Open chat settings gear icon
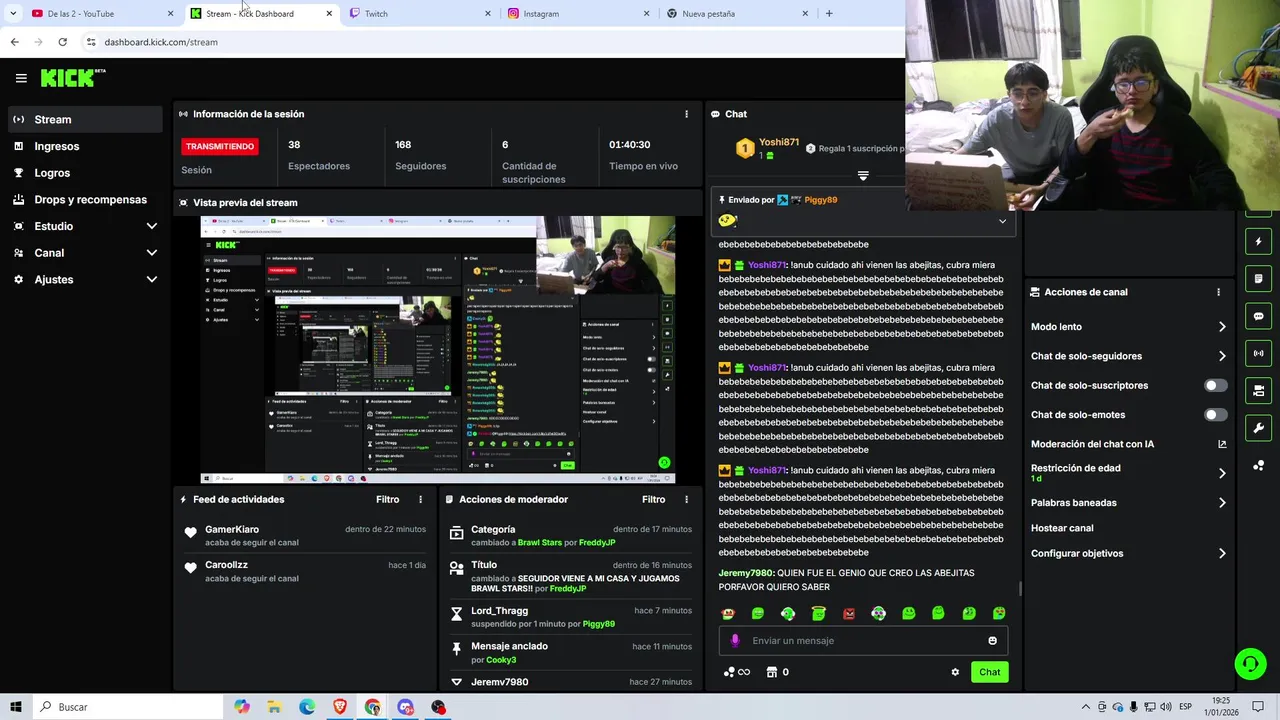Viewport: 1280px width, 720px height. point(955,672)
